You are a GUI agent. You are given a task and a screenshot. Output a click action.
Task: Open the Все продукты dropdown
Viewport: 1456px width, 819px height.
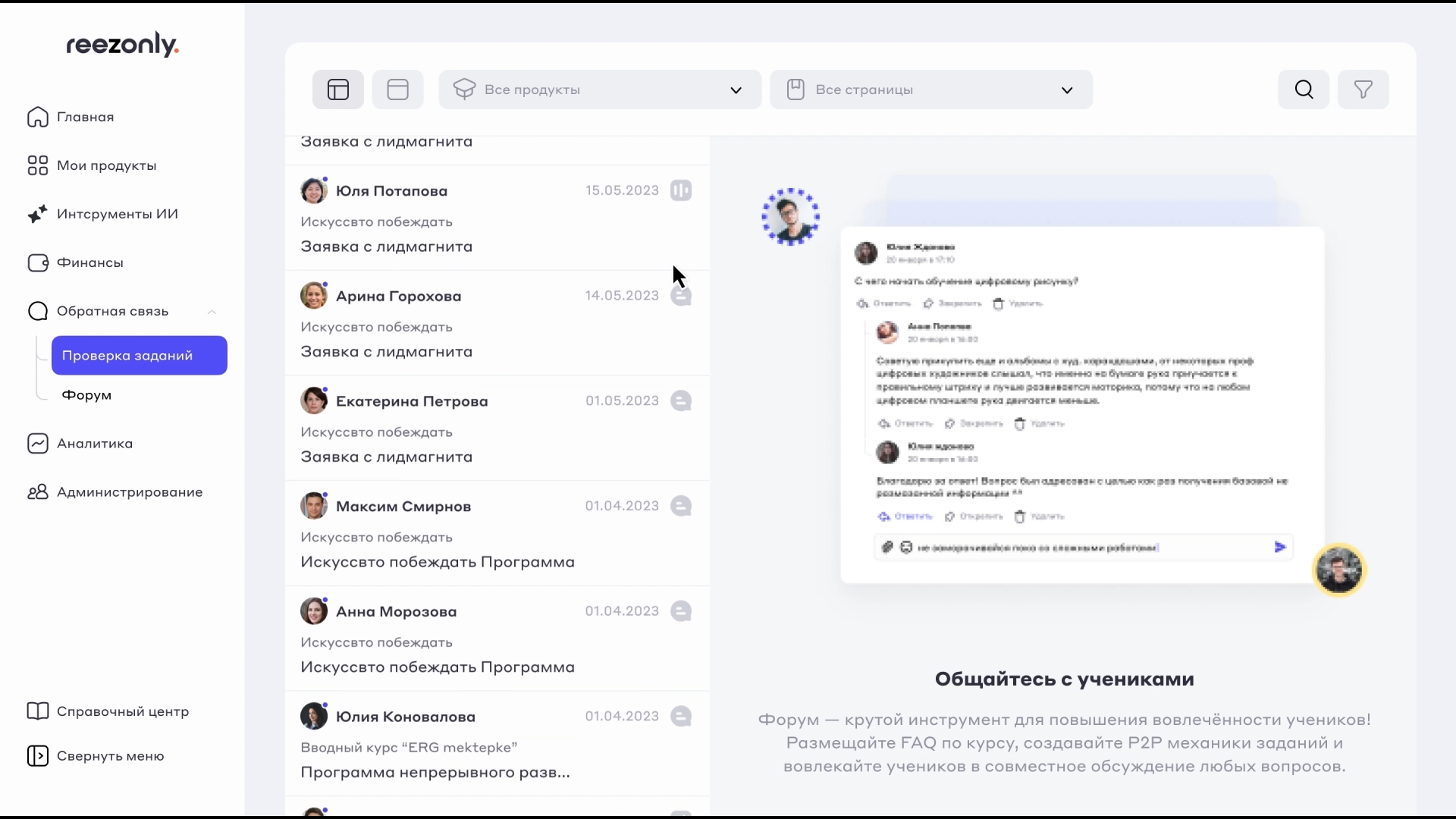(x=599, y=89)
